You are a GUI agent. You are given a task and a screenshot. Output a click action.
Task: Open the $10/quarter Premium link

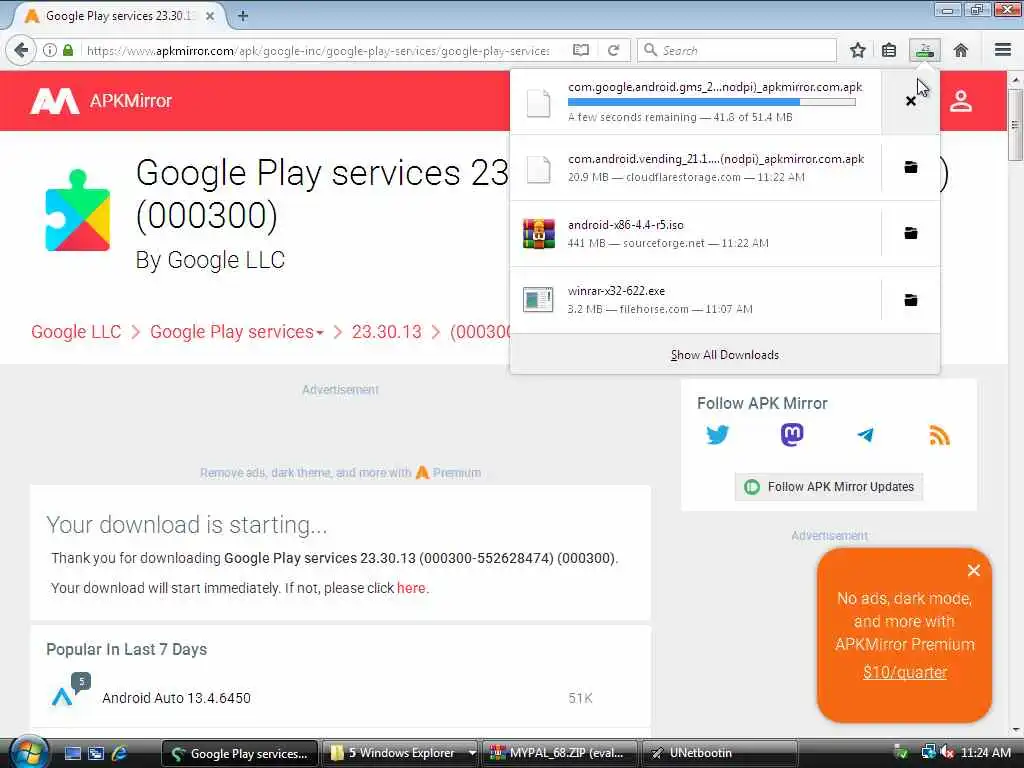[904, 673]
